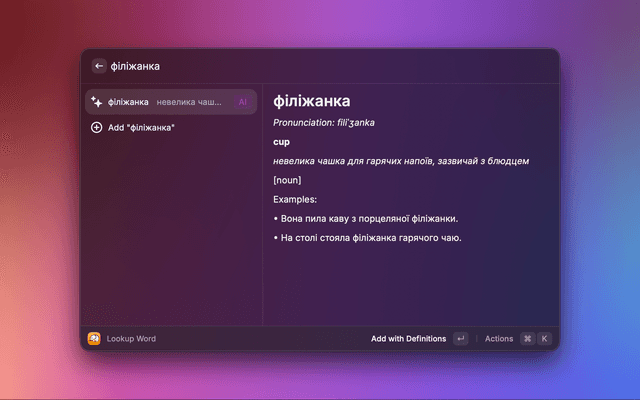The image size is (640, 400).
Task: Click the Command key symbol in footer
Action: (527, 339)
